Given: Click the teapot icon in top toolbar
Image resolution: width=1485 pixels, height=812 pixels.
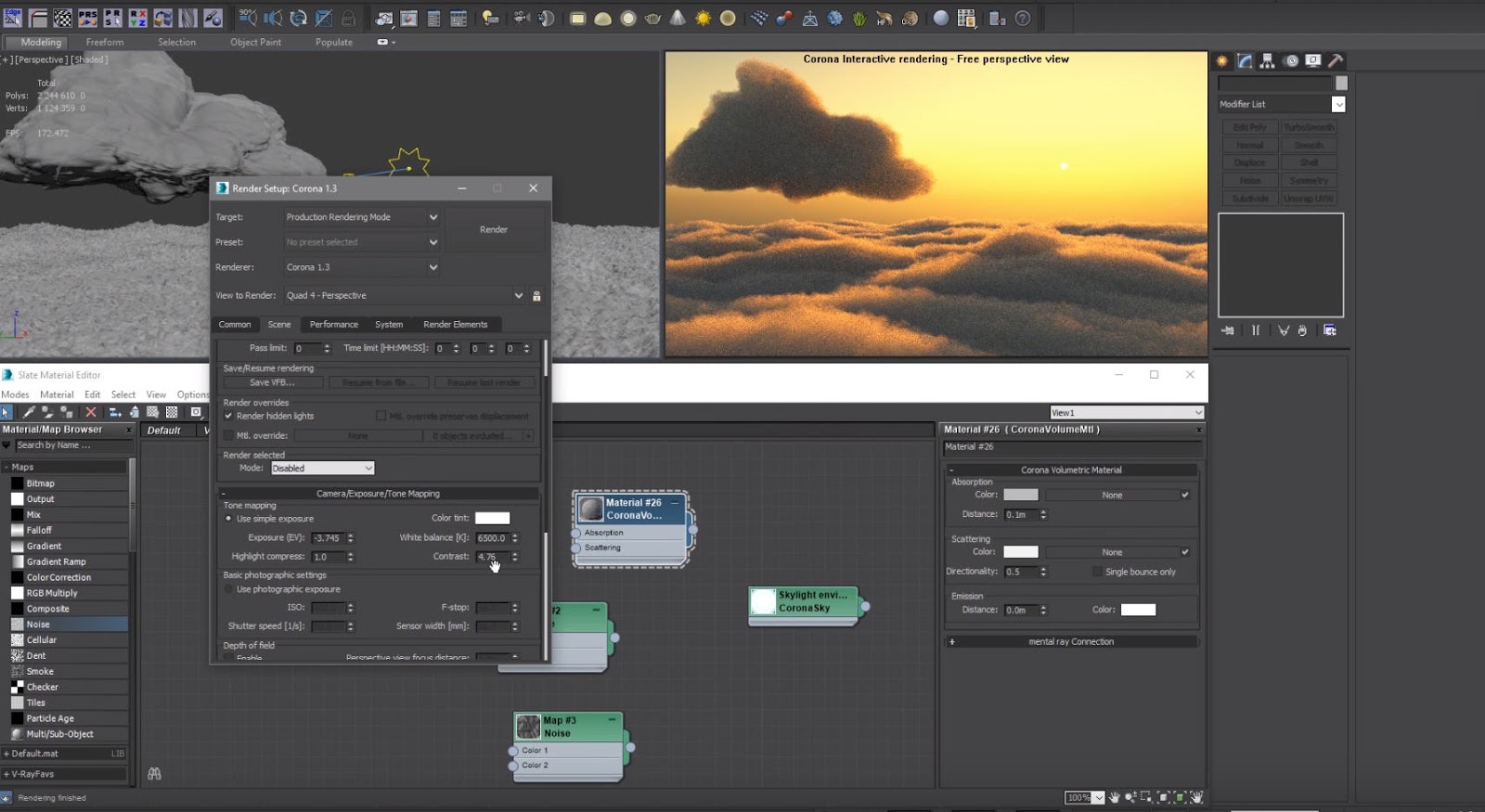Looking at the screenshot, I should point(652,19).
